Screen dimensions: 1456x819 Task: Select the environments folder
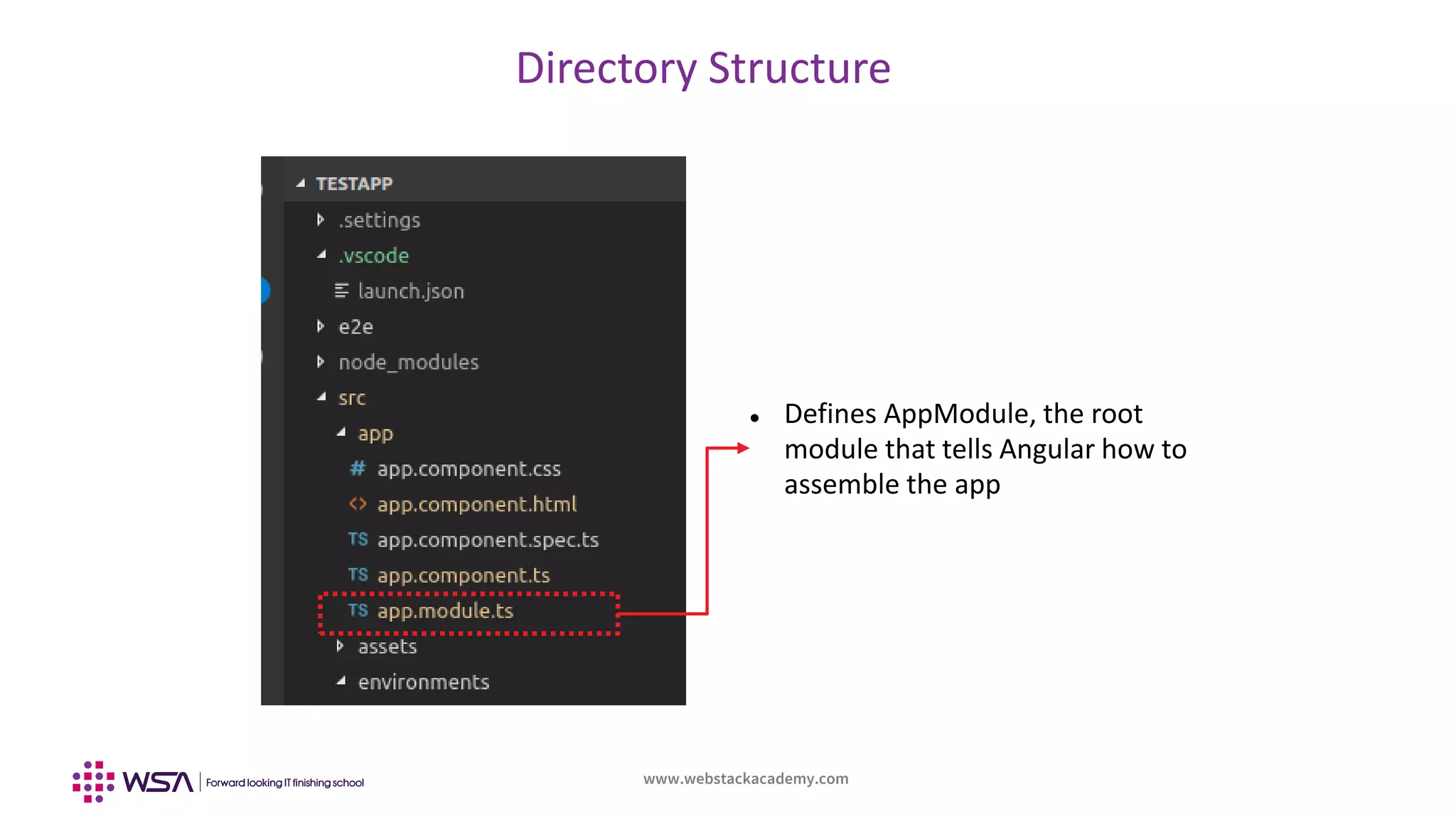(424, 682)
